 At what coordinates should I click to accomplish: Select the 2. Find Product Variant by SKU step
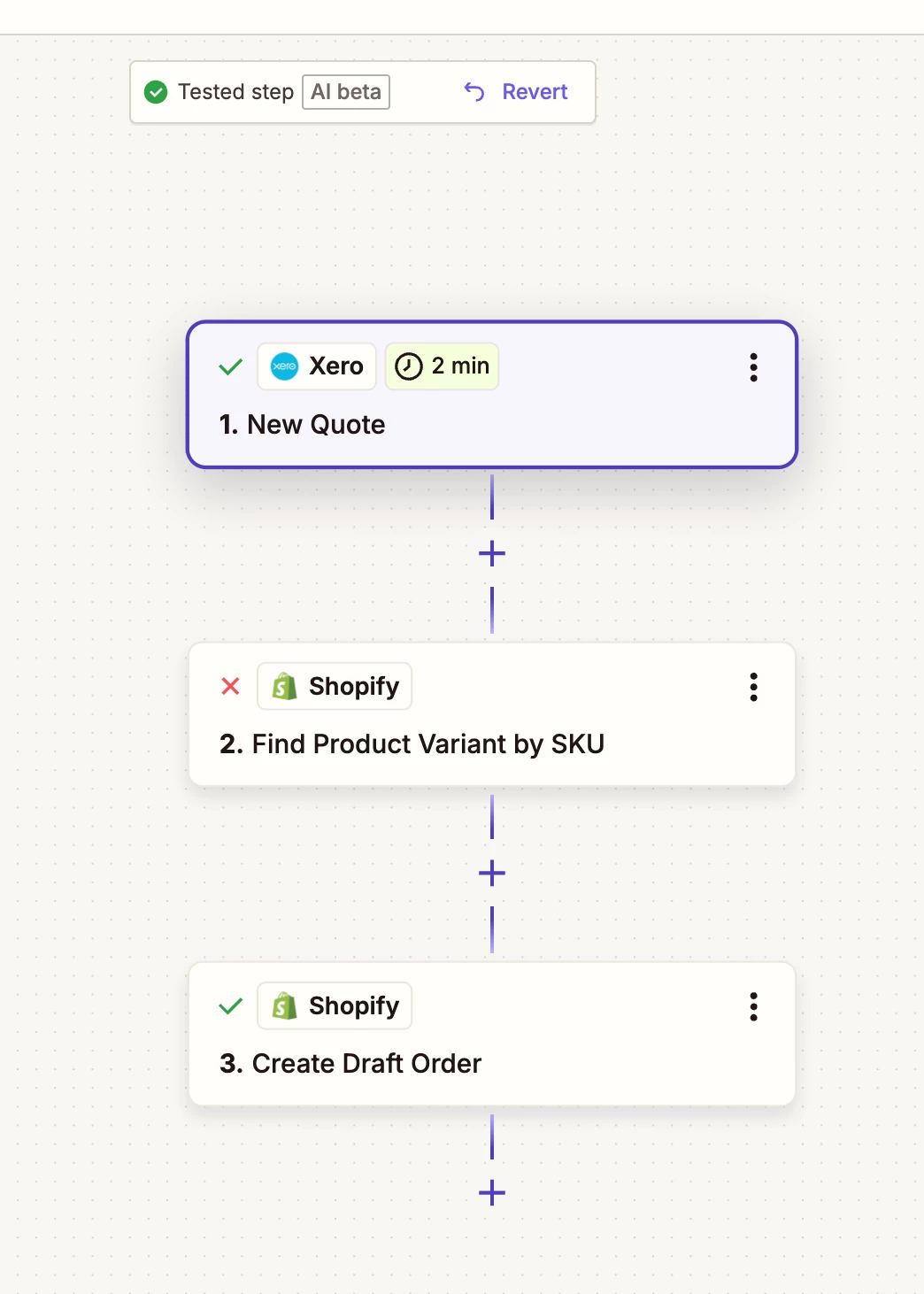492,714
